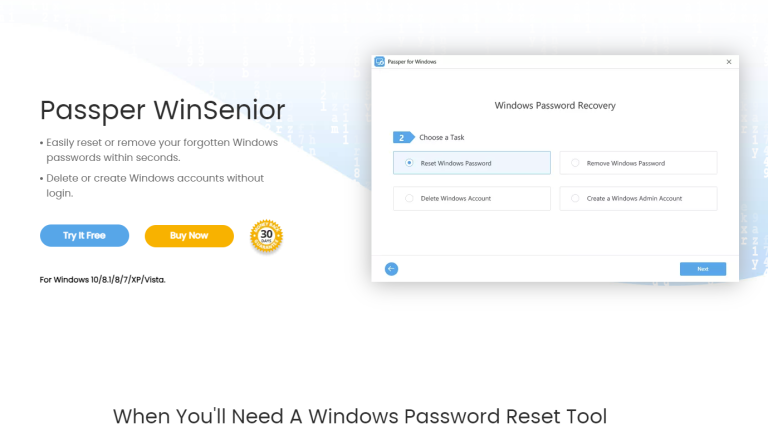The height and width of the screenshot is (435, 768).
Task: Click the Passper WinSenior heading
Action: [x=163, y=110]
